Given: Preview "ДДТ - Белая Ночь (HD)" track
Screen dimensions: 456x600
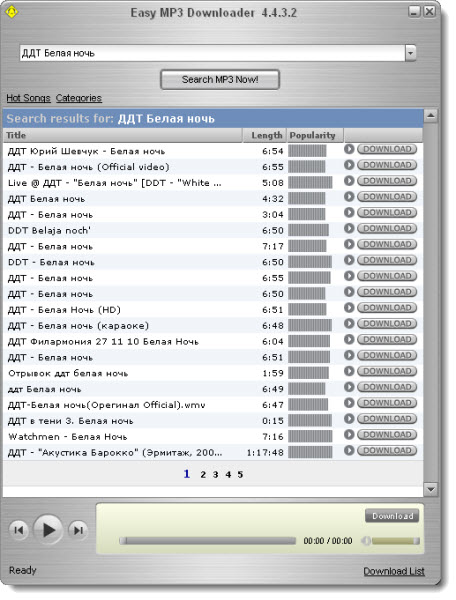Looking at the screenshot, I should pyautogui.click(x=349, y=308).
